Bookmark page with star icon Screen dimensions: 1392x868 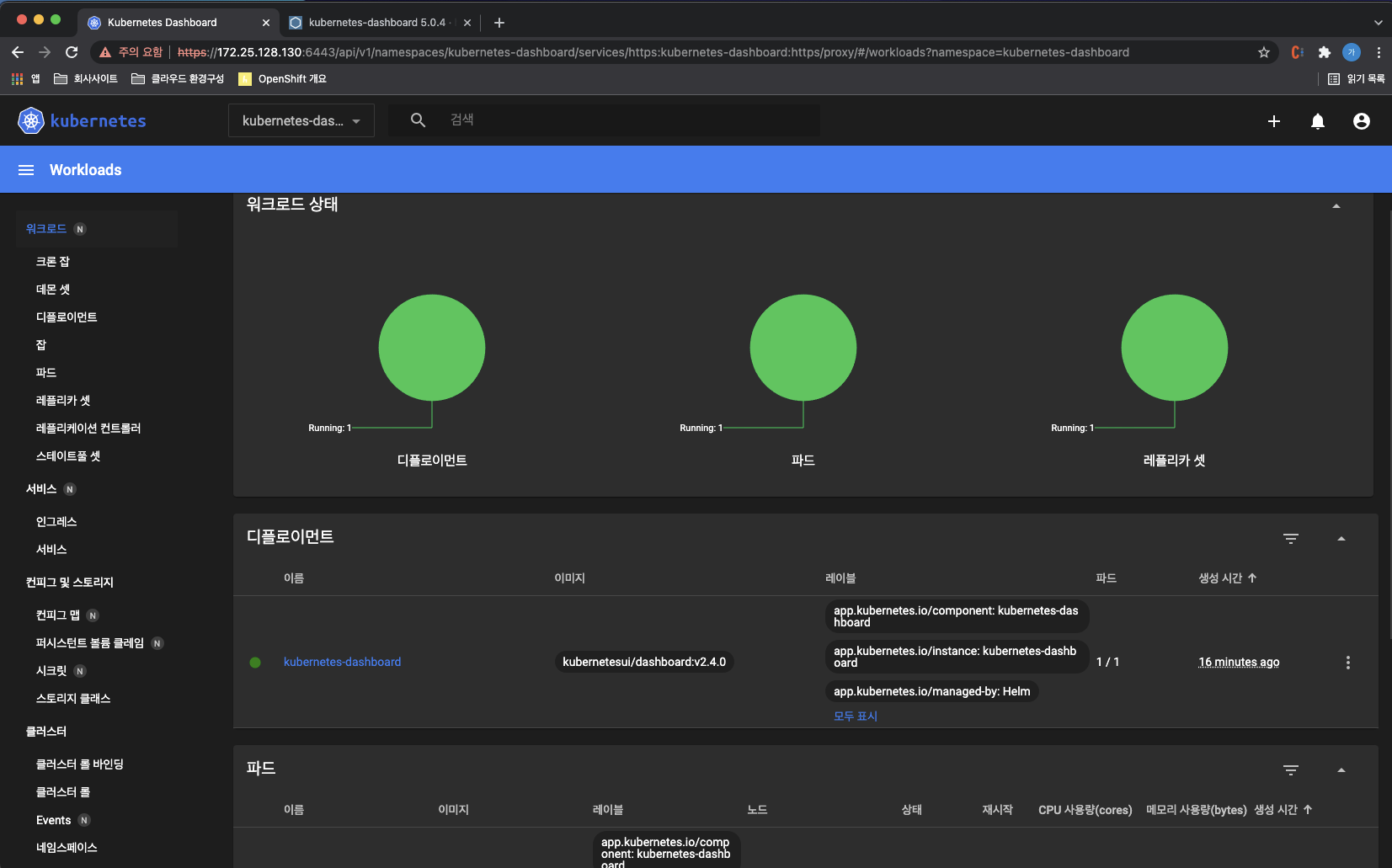point(1264,52)
